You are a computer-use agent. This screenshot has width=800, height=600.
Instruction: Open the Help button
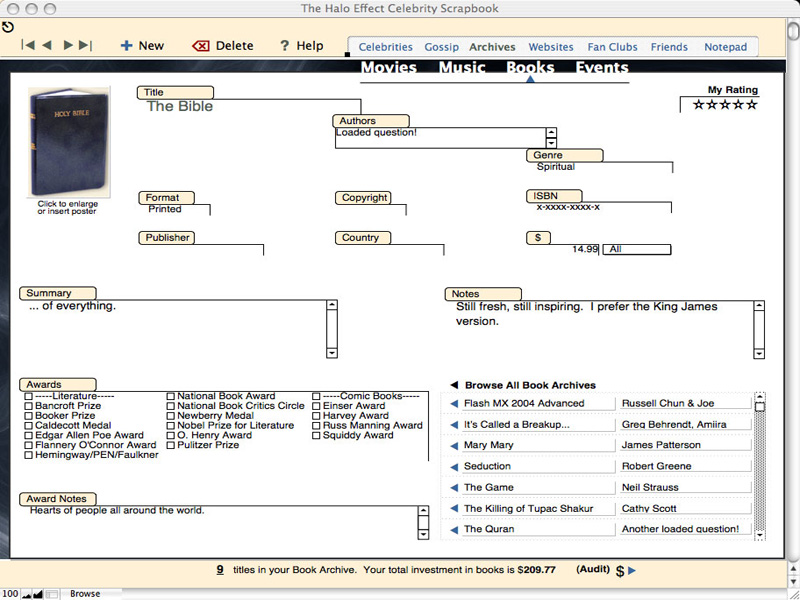coord(302,46)
